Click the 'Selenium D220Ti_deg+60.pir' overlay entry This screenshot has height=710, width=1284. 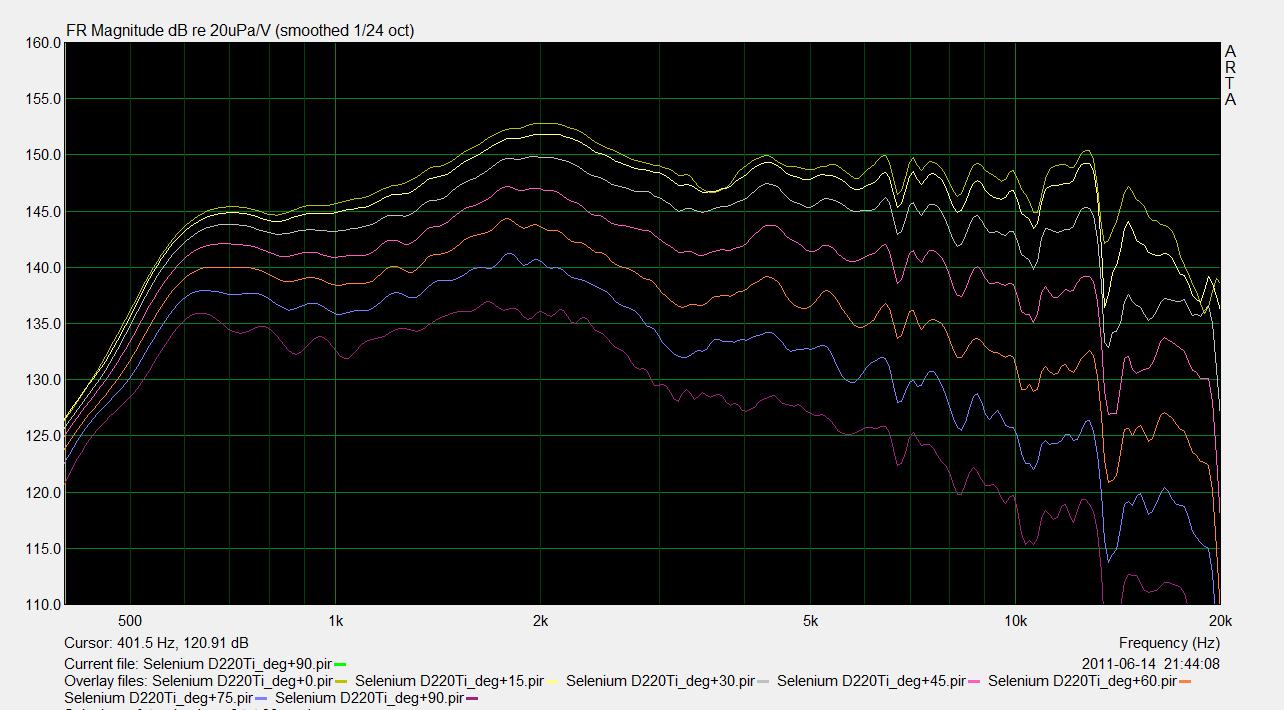pyautogui.click(x=1082, y=681)
